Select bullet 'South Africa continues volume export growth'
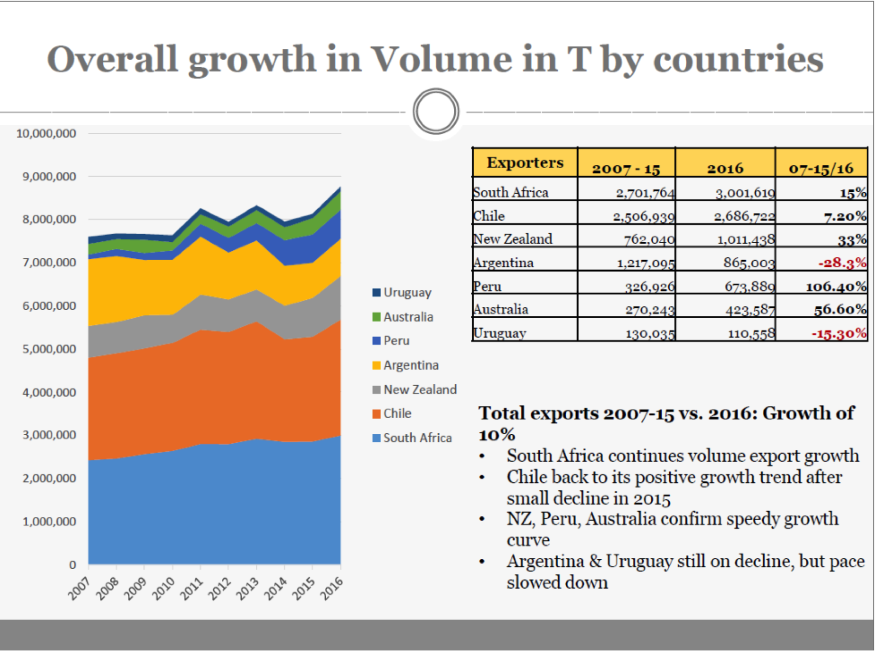875x651 pixels. [683, 456]
